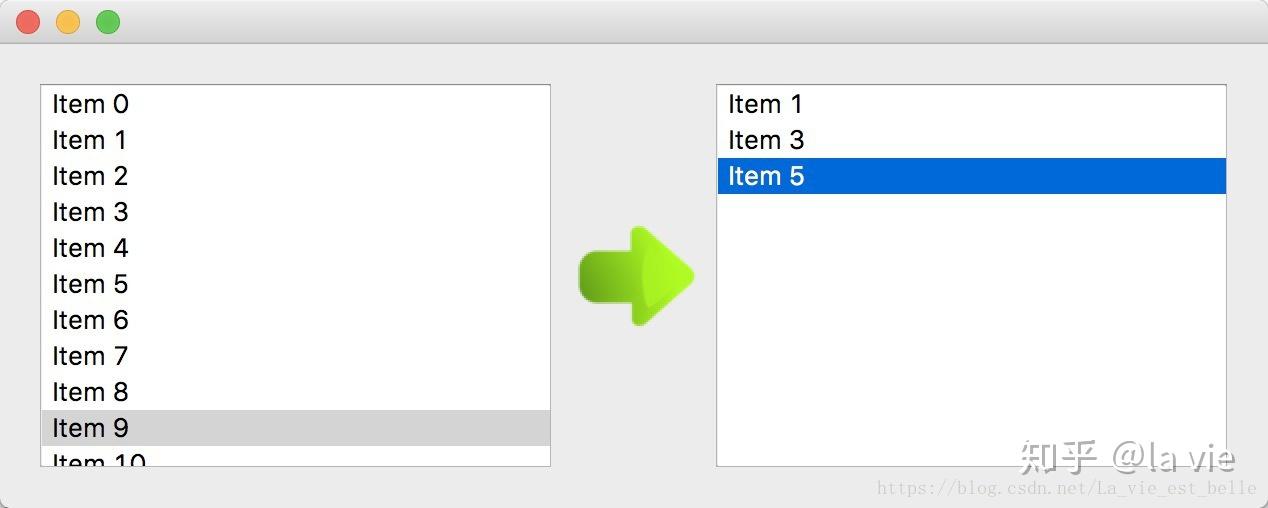Click the highlighted Item 9 row

point(91,428)
